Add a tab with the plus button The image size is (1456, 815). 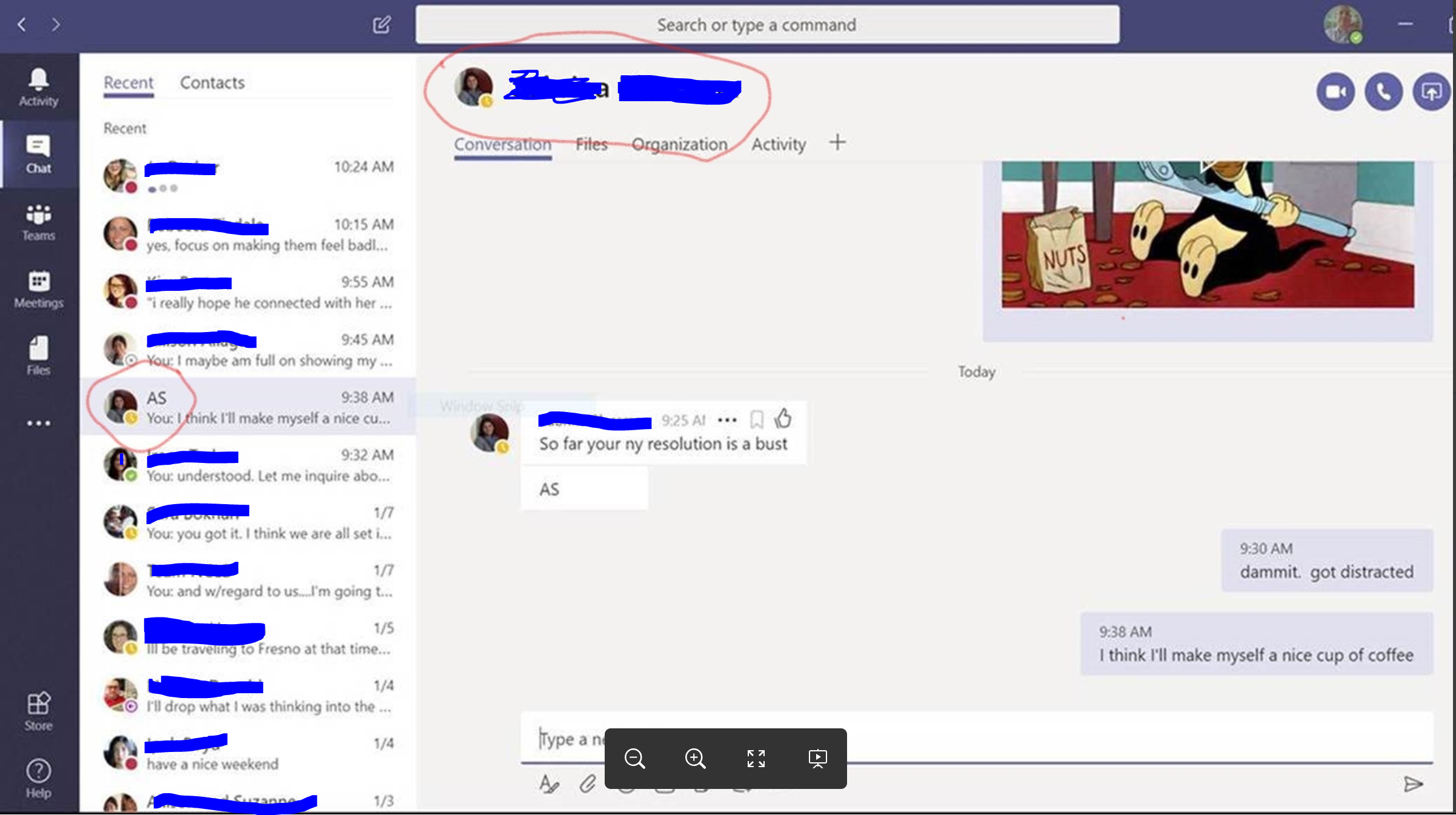[837, 143]
